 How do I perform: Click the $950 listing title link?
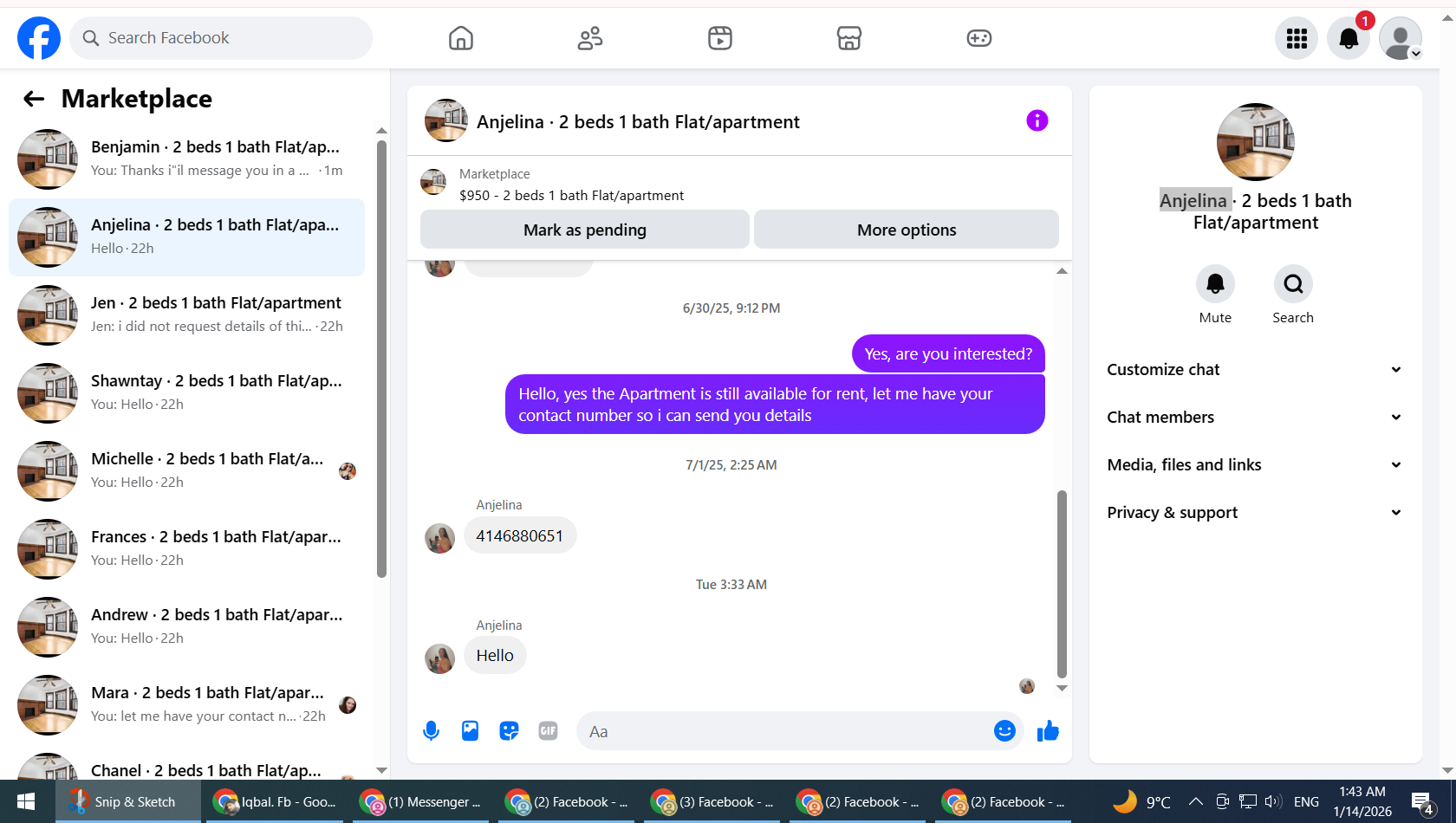[x=571, y=196]
